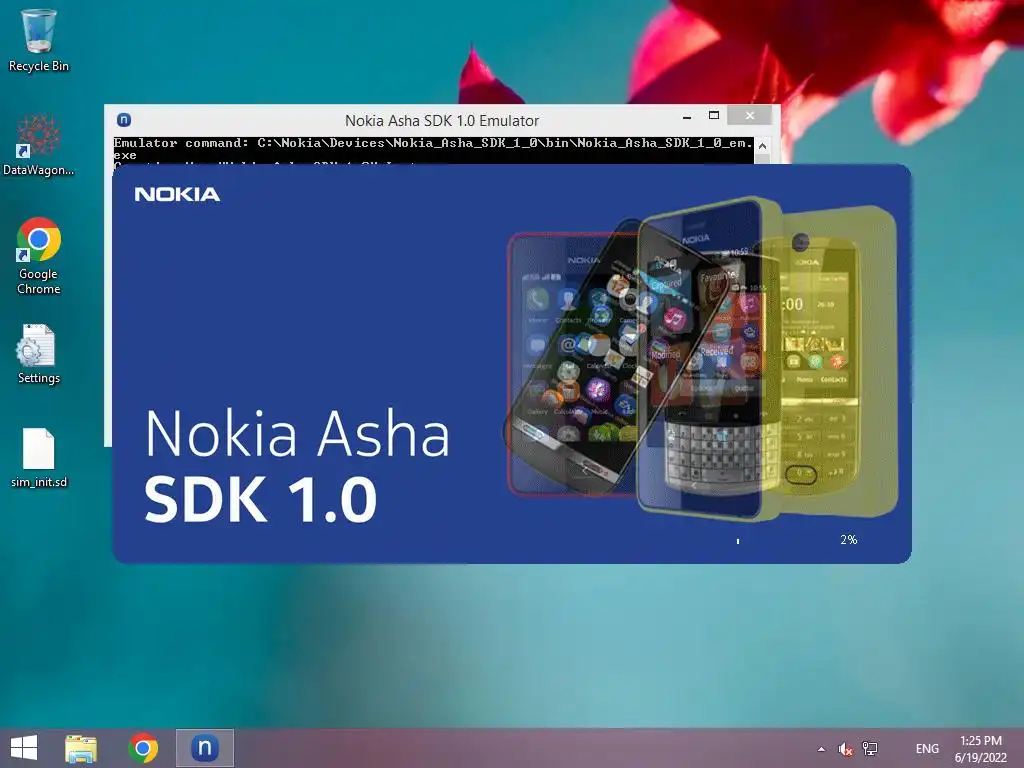
Task: Open File Explorer from the taskbar
Action: click(x=81, y=748)
